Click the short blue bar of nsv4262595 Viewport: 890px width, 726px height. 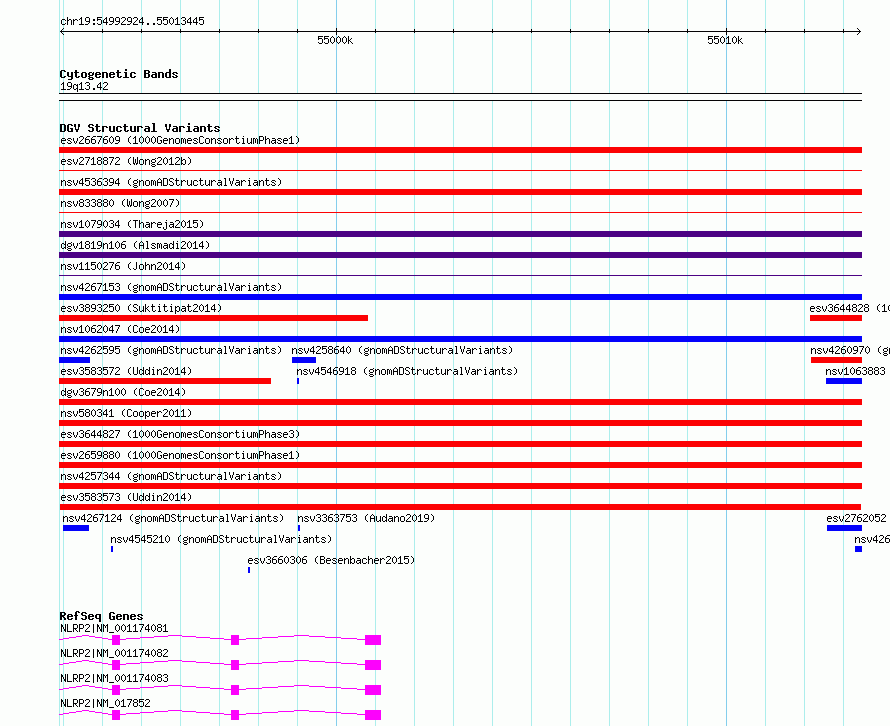(x=74, y=360)
